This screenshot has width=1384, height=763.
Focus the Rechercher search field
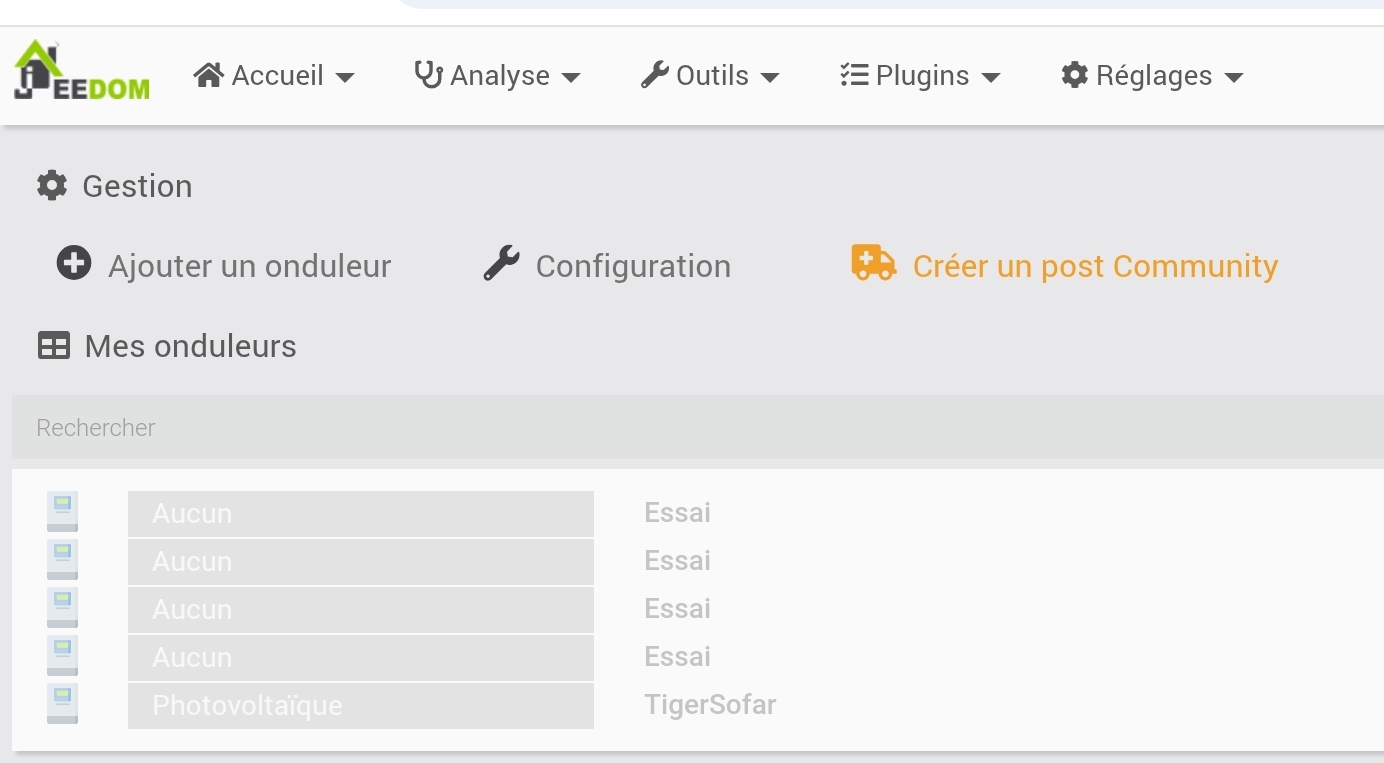(x=690, y=427)
